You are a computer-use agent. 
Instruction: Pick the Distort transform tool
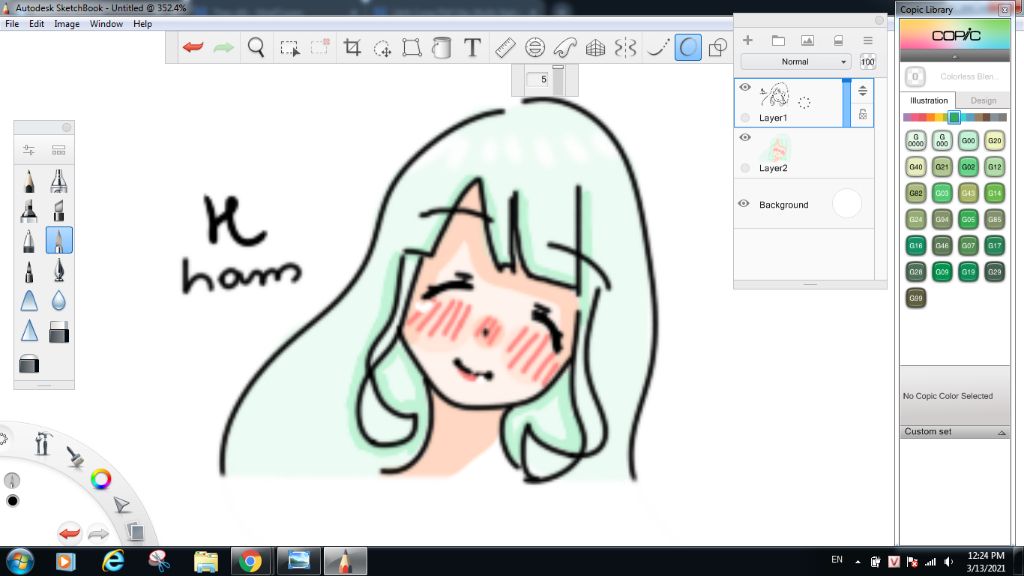411,48
